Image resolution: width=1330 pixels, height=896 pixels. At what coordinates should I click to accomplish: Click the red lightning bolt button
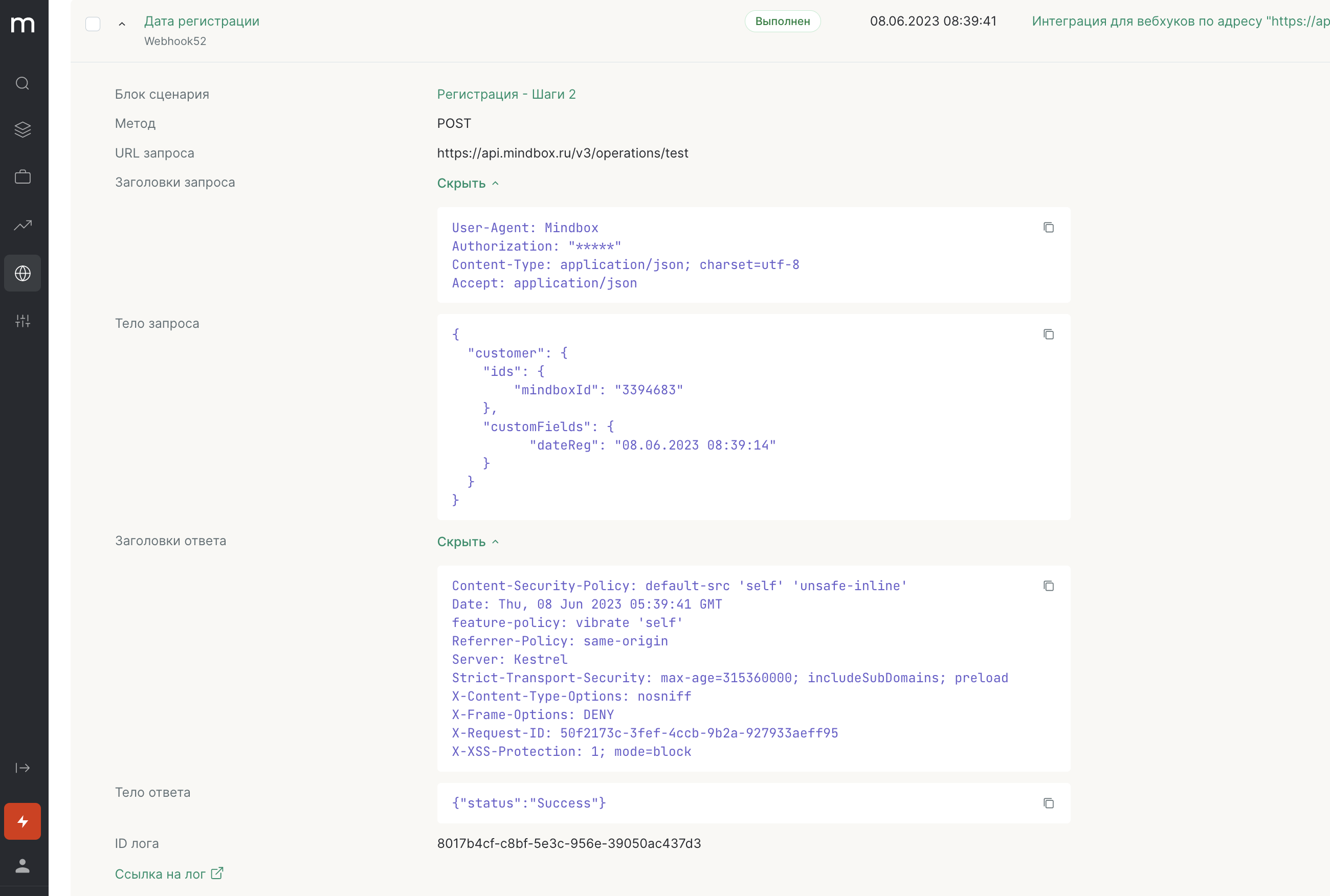coord(23,821)
